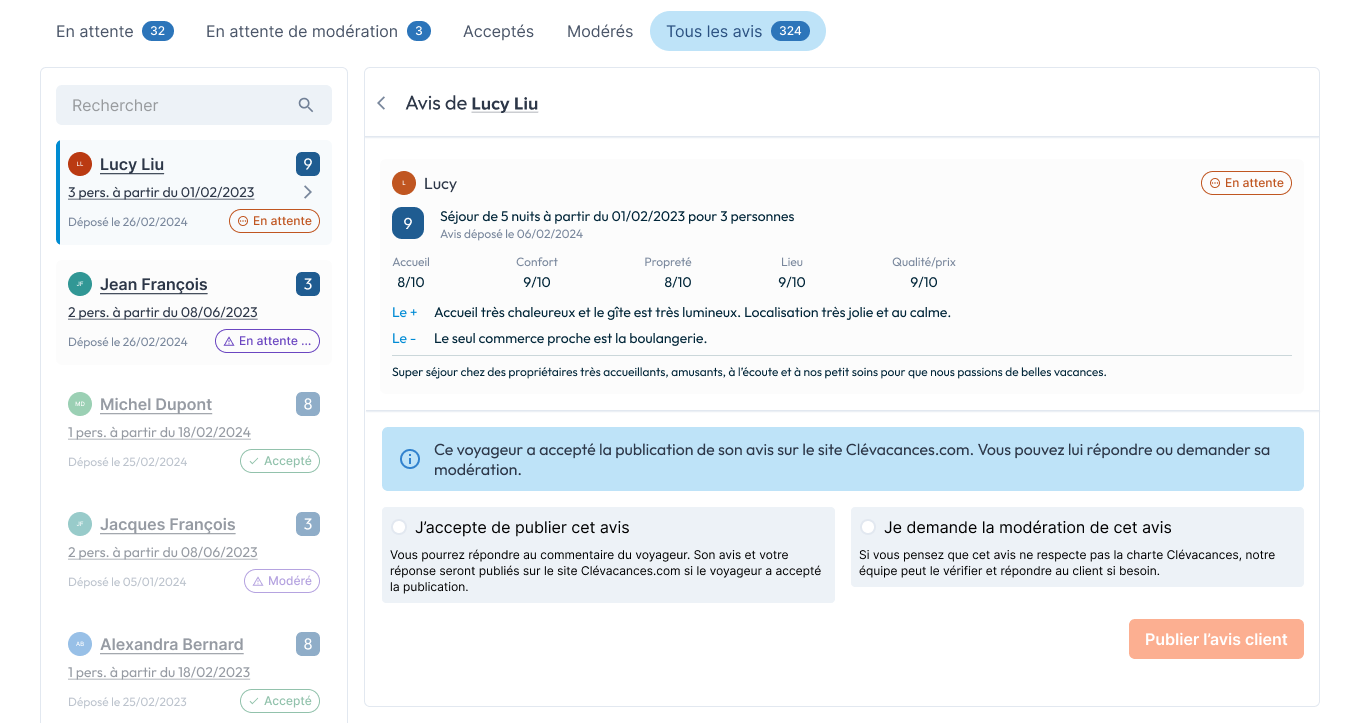
Task: Click score badge 3 on Jacques François card
Action: [308, 524]
